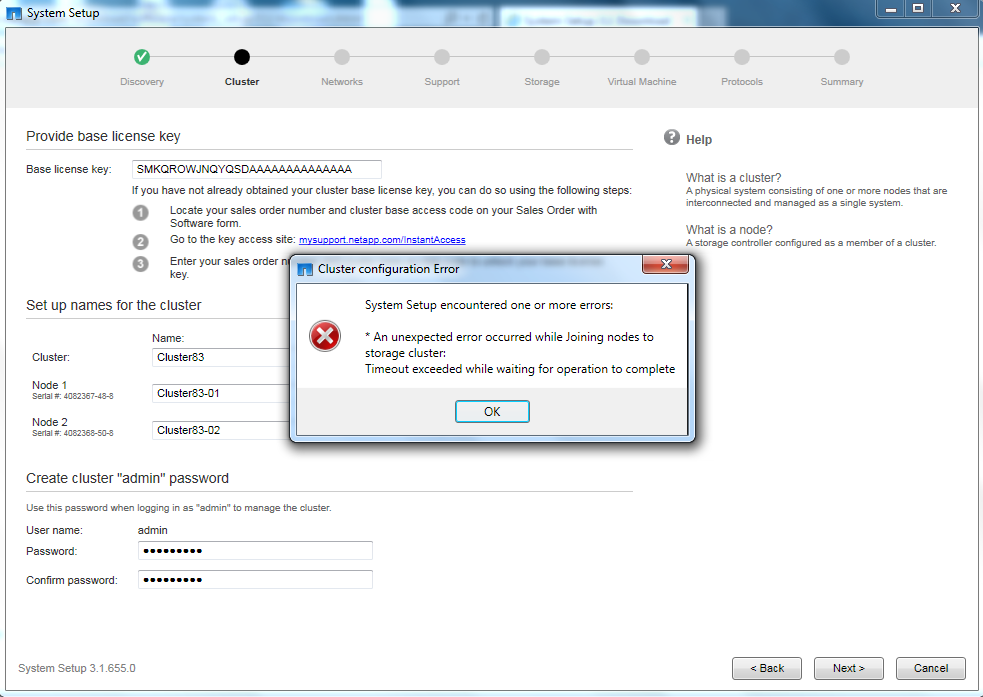Image resolution: width=983 pixels, height=697 pixels.
Task: Click the 'What is a node?' help heading
Action: coord(729,230)
